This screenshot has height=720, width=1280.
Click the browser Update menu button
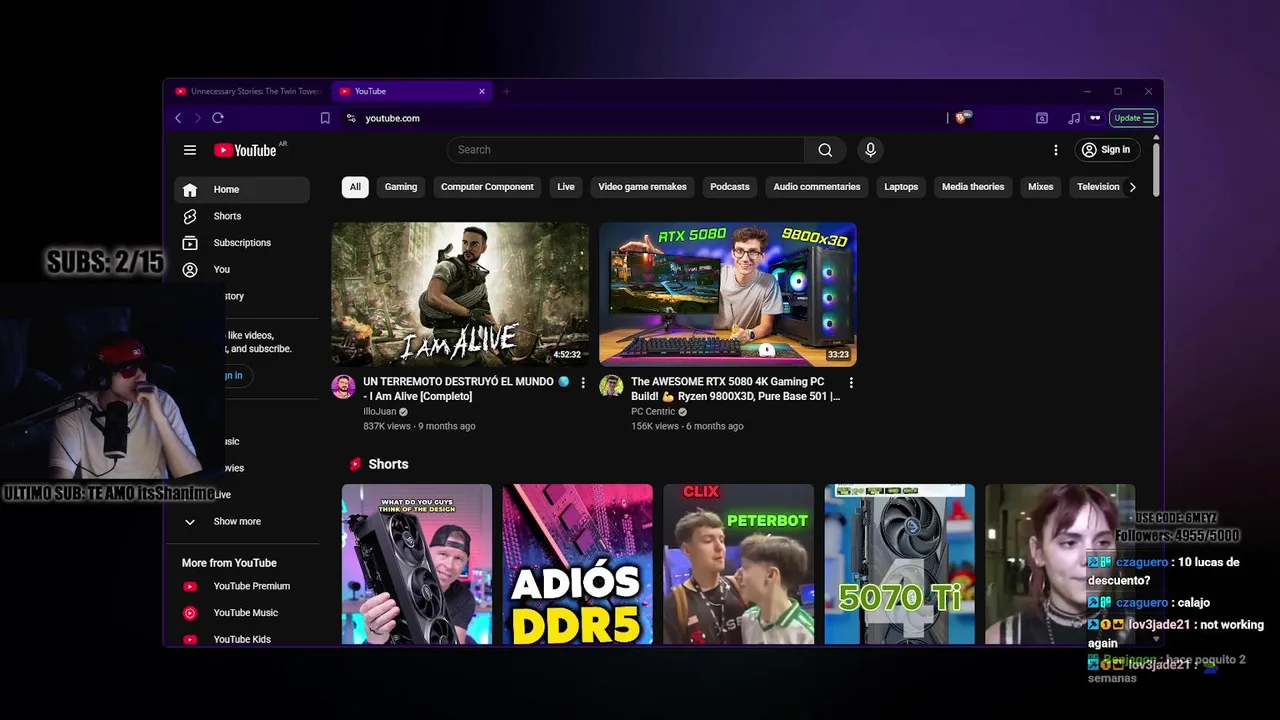[1133, 118]
